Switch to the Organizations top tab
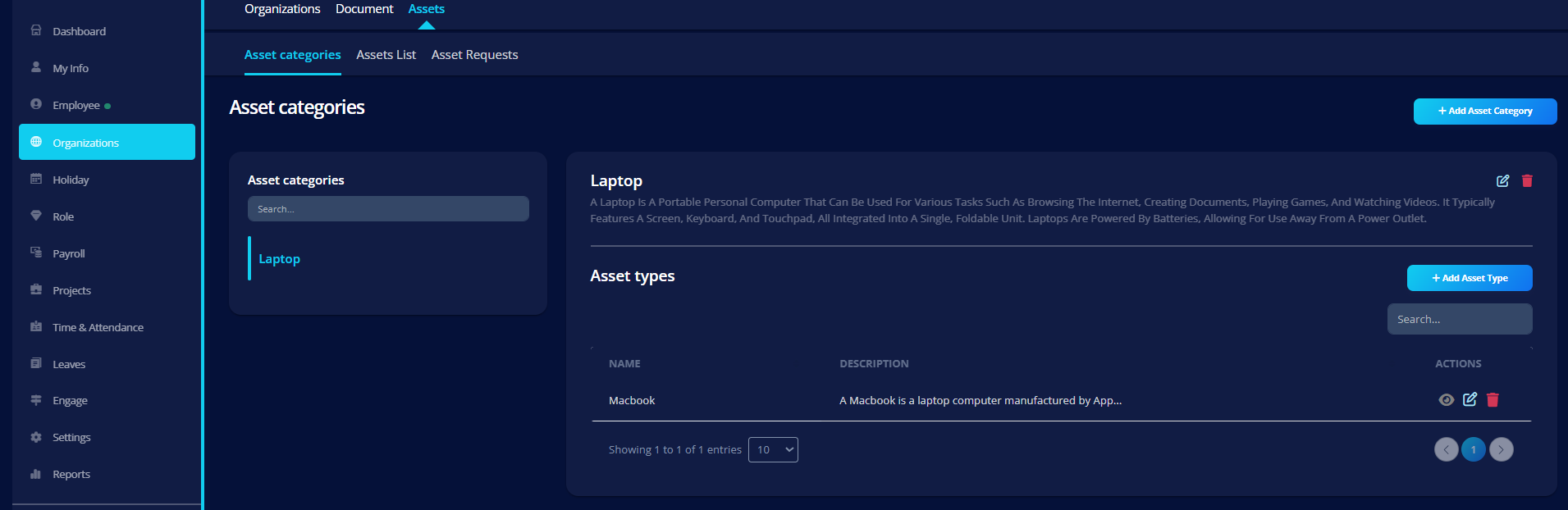The width and height of the screenshot is (1568, 510). [x=282, y=9]
